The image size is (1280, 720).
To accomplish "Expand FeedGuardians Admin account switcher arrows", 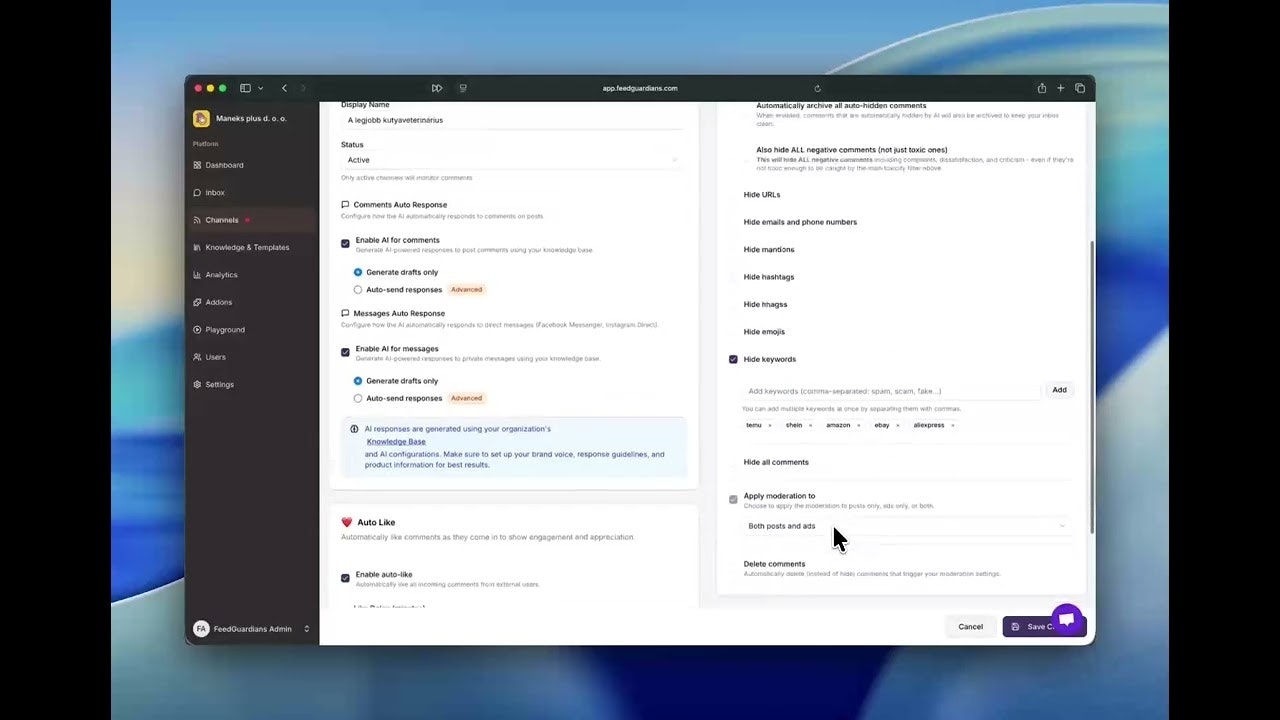I will point(307,629).
